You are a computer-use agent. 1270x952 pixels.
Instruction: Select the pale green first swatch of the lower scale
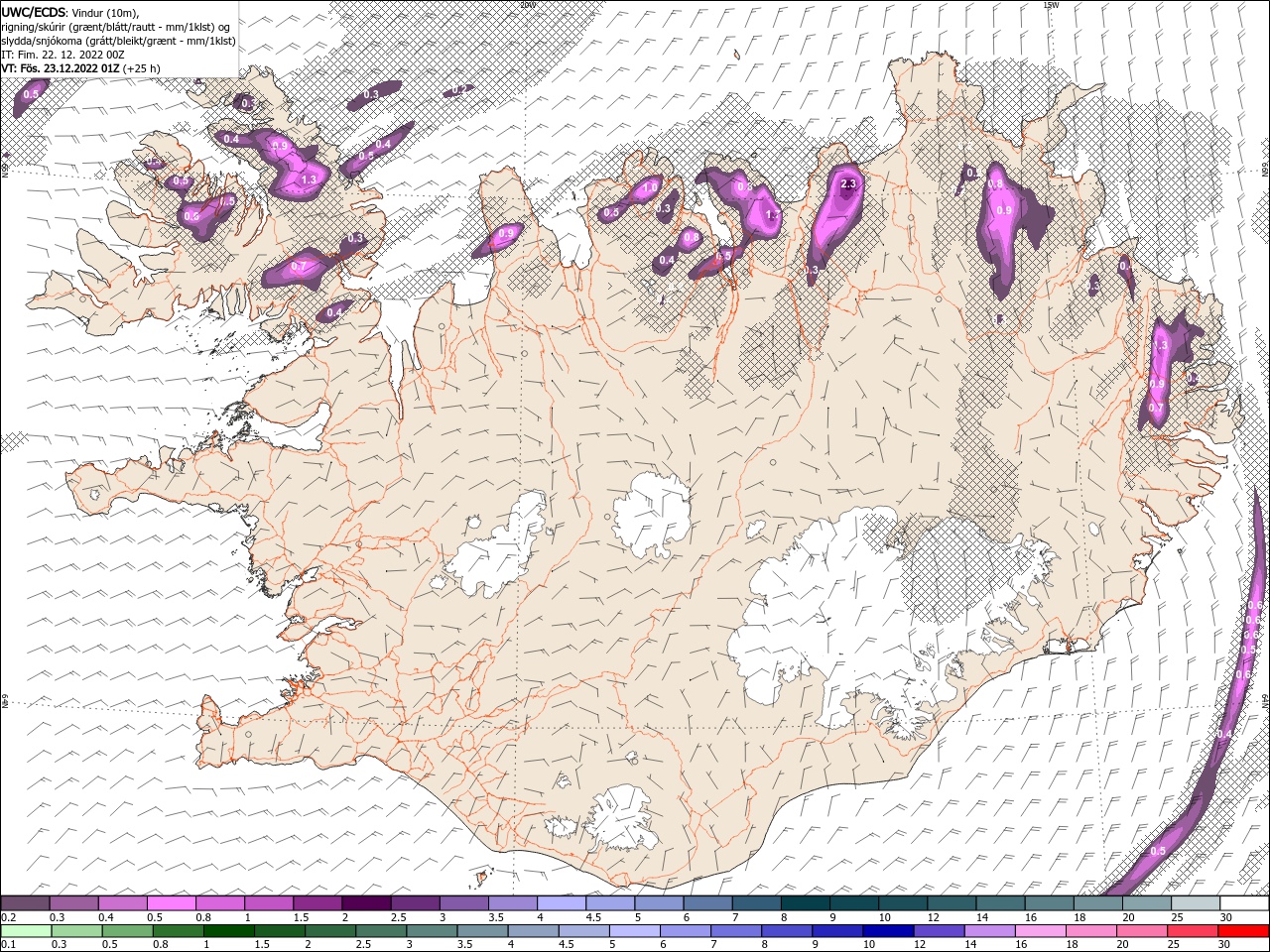point(26,931)
